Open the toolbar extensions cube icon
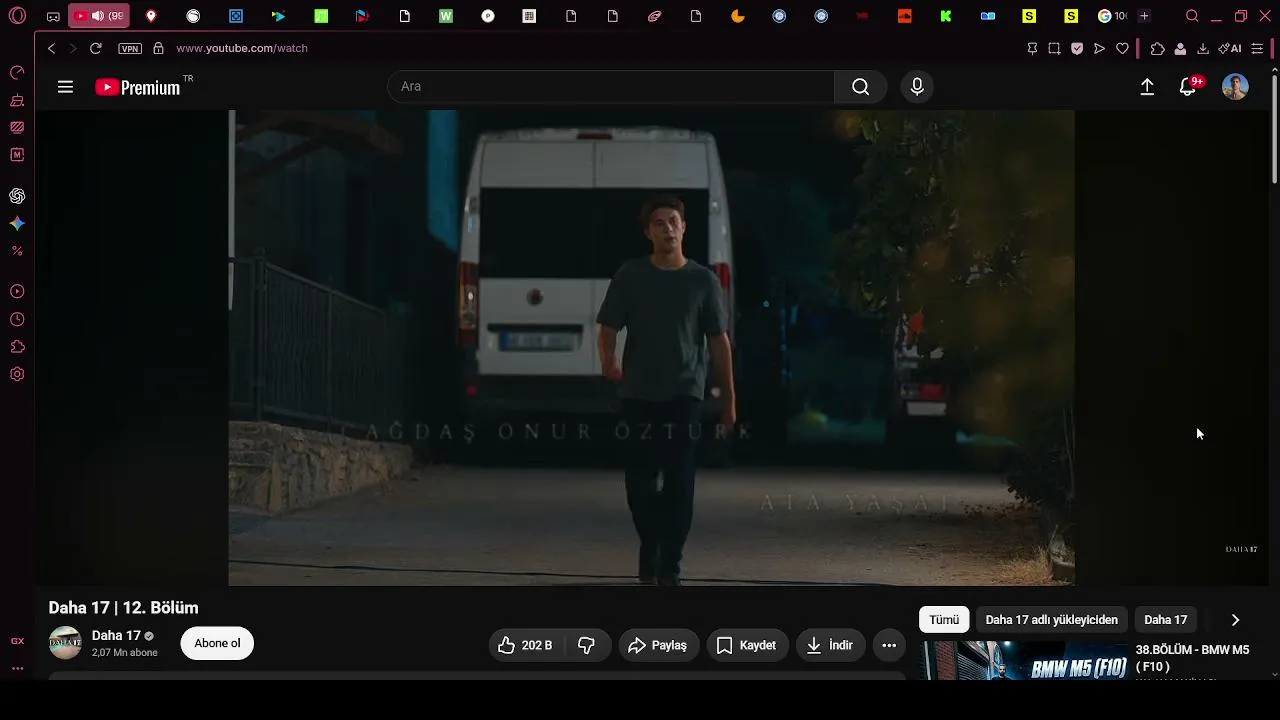The width and height of the screenshot is (1280, 720). click(x=1158, y=48)
